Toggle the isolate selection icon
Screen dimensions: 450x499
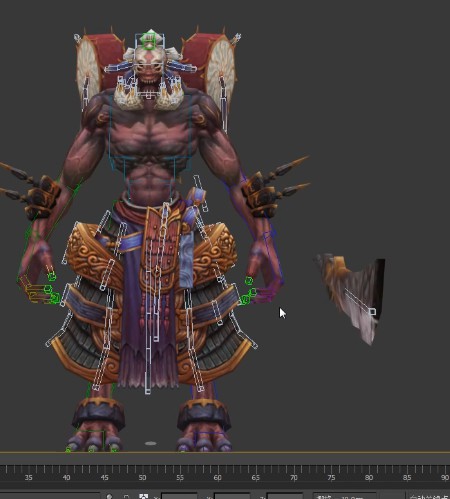[110, 497]
